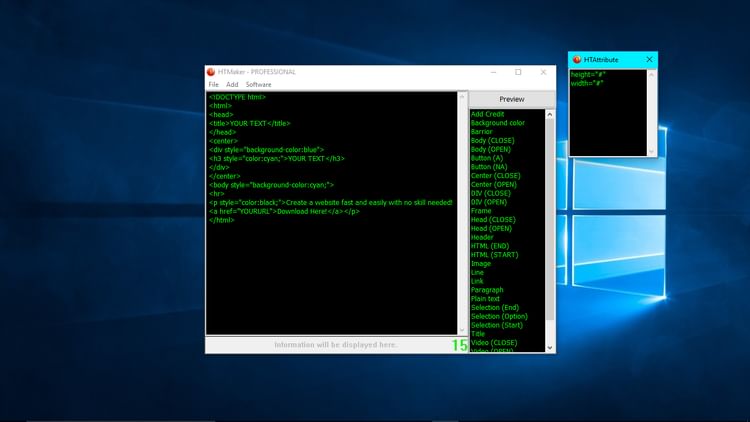Click the h3 color:cyan code line
This screenshot has width=750, height=422.
pos(276,158)
